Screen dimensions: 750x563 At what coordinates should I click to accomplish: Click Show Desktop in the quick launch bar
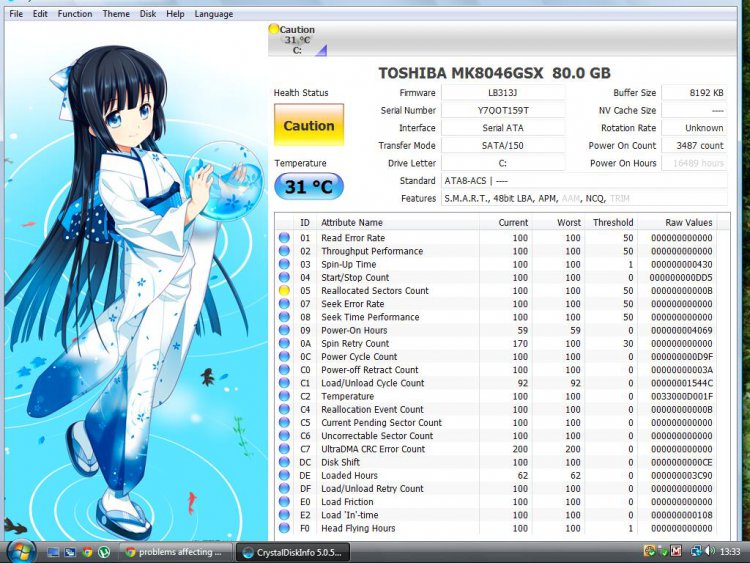(x=53, y=552)
